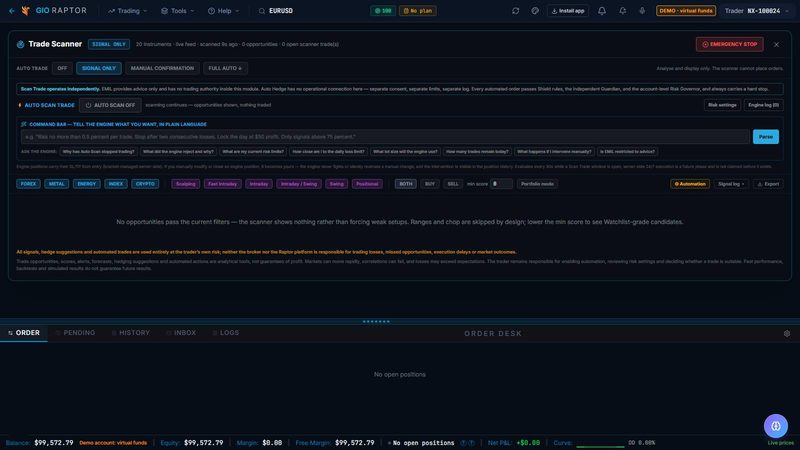Switch to the PENDING tab
The height and width of the screenshot is (450, 800).
76,333
